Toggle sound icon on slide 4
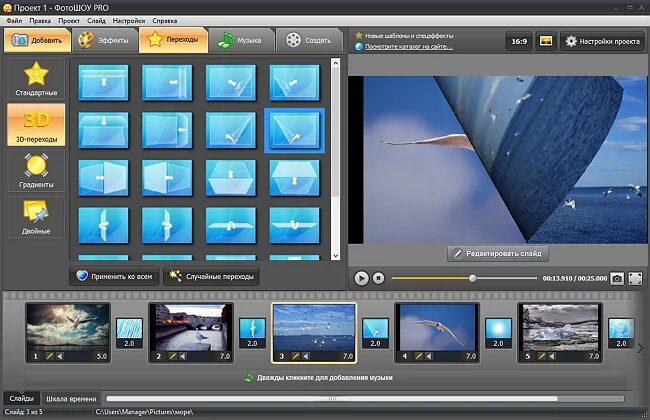This screenshot has height=420, width=650. (429, 356)
